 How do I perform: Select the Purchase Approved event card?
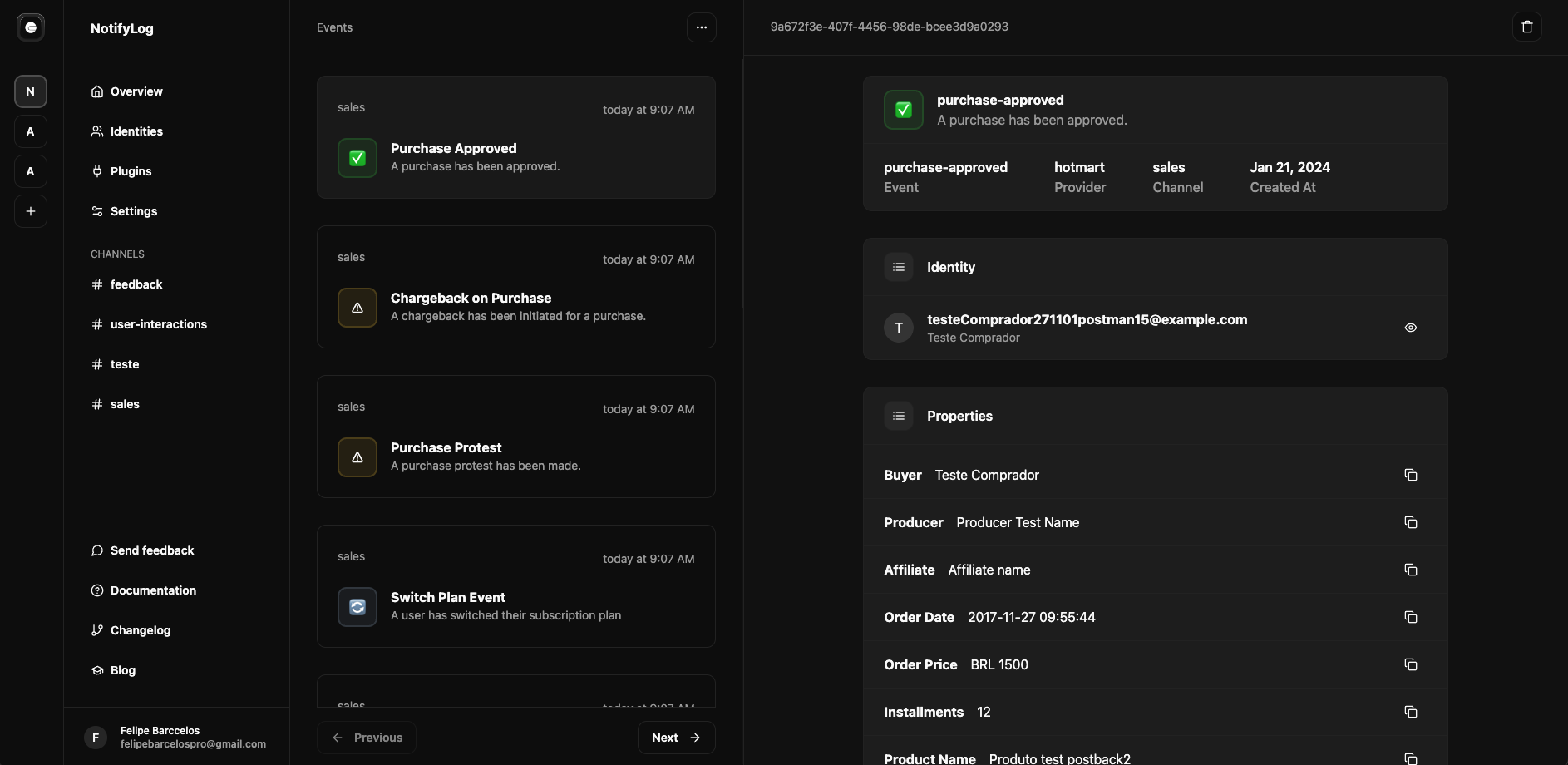[x=516, y=137]
